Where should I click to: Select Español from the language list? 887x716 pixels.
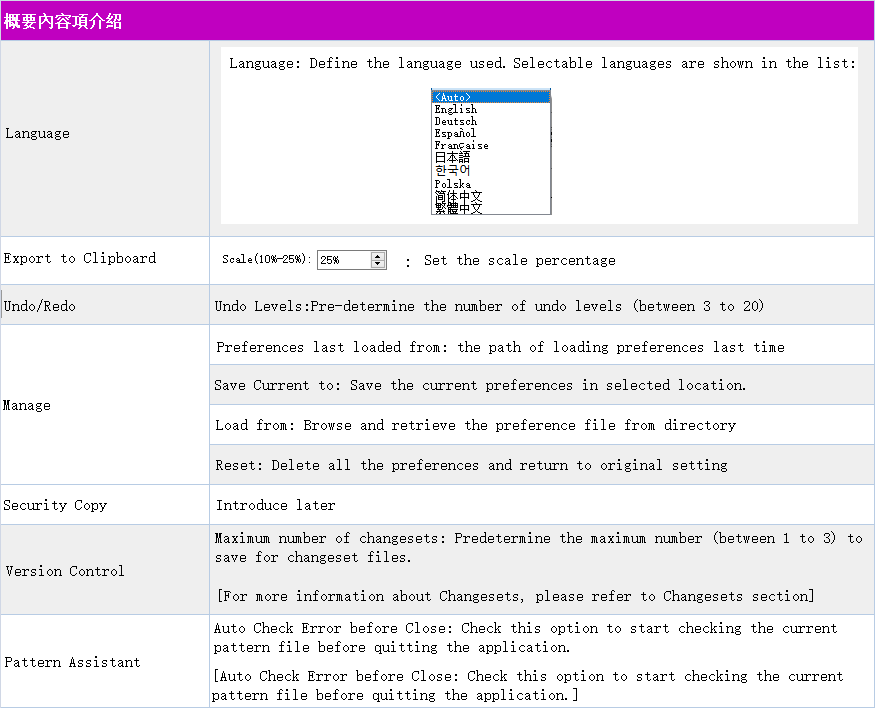click(455, 133)
